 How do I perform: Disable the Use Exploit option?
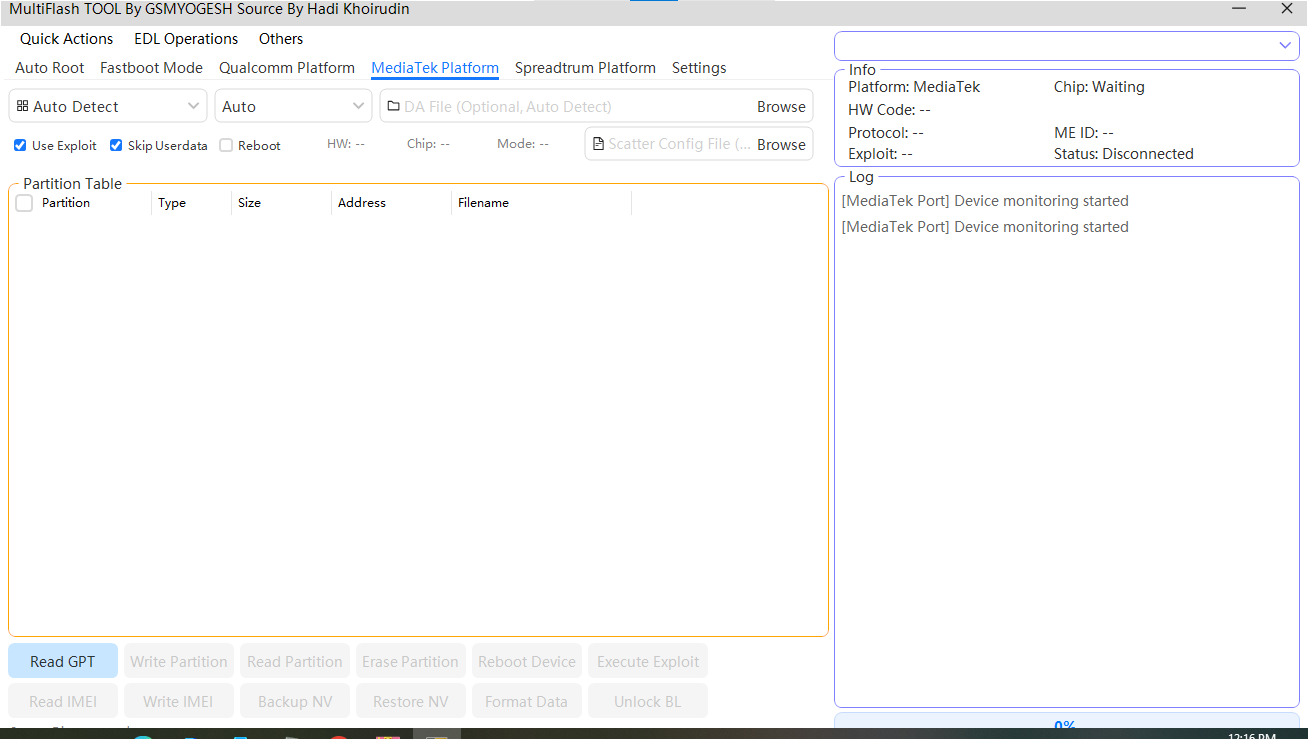[19, 145]
